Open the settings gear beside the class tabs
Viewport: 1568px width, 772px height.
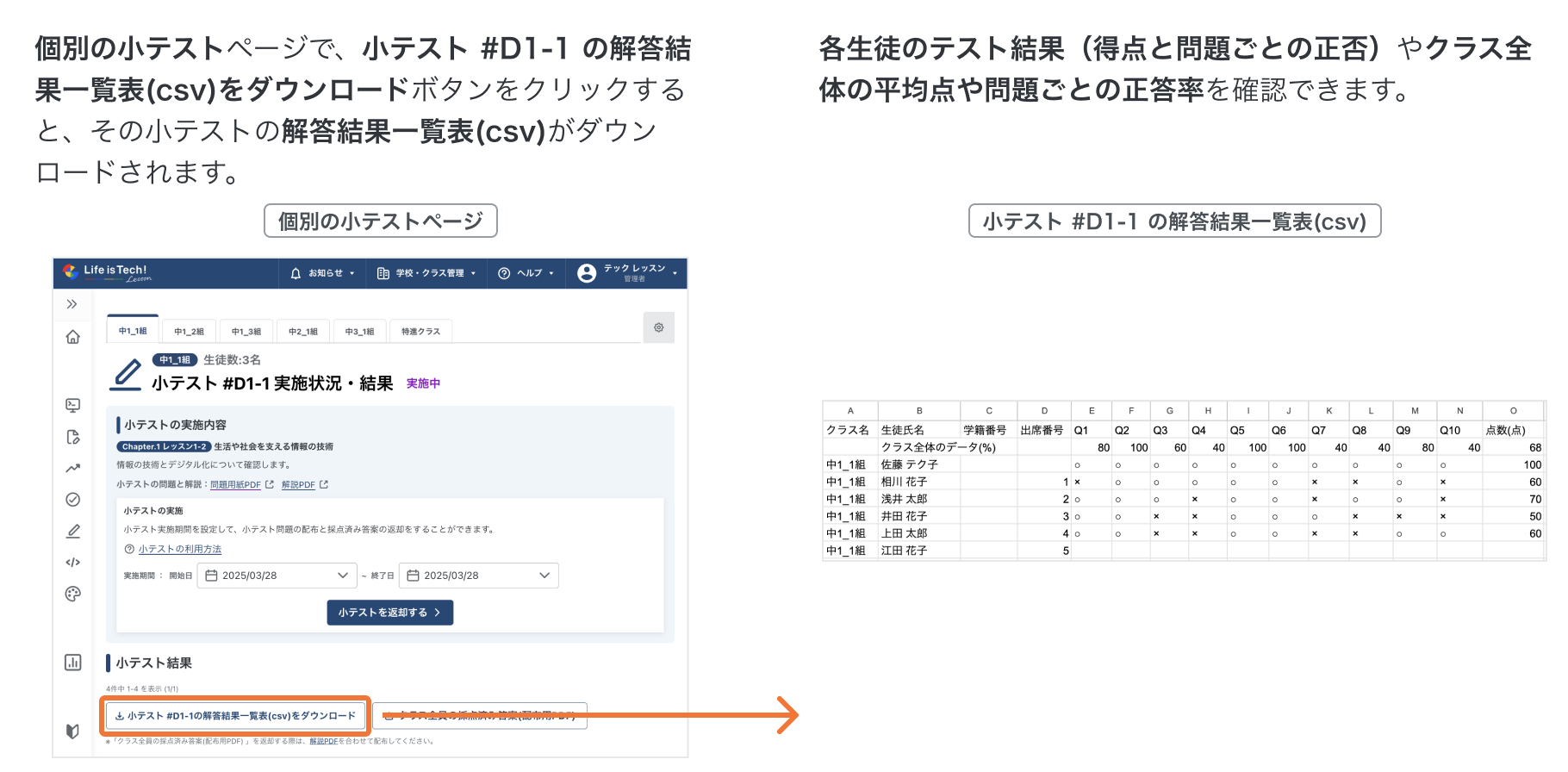click(x=659, y=327)
